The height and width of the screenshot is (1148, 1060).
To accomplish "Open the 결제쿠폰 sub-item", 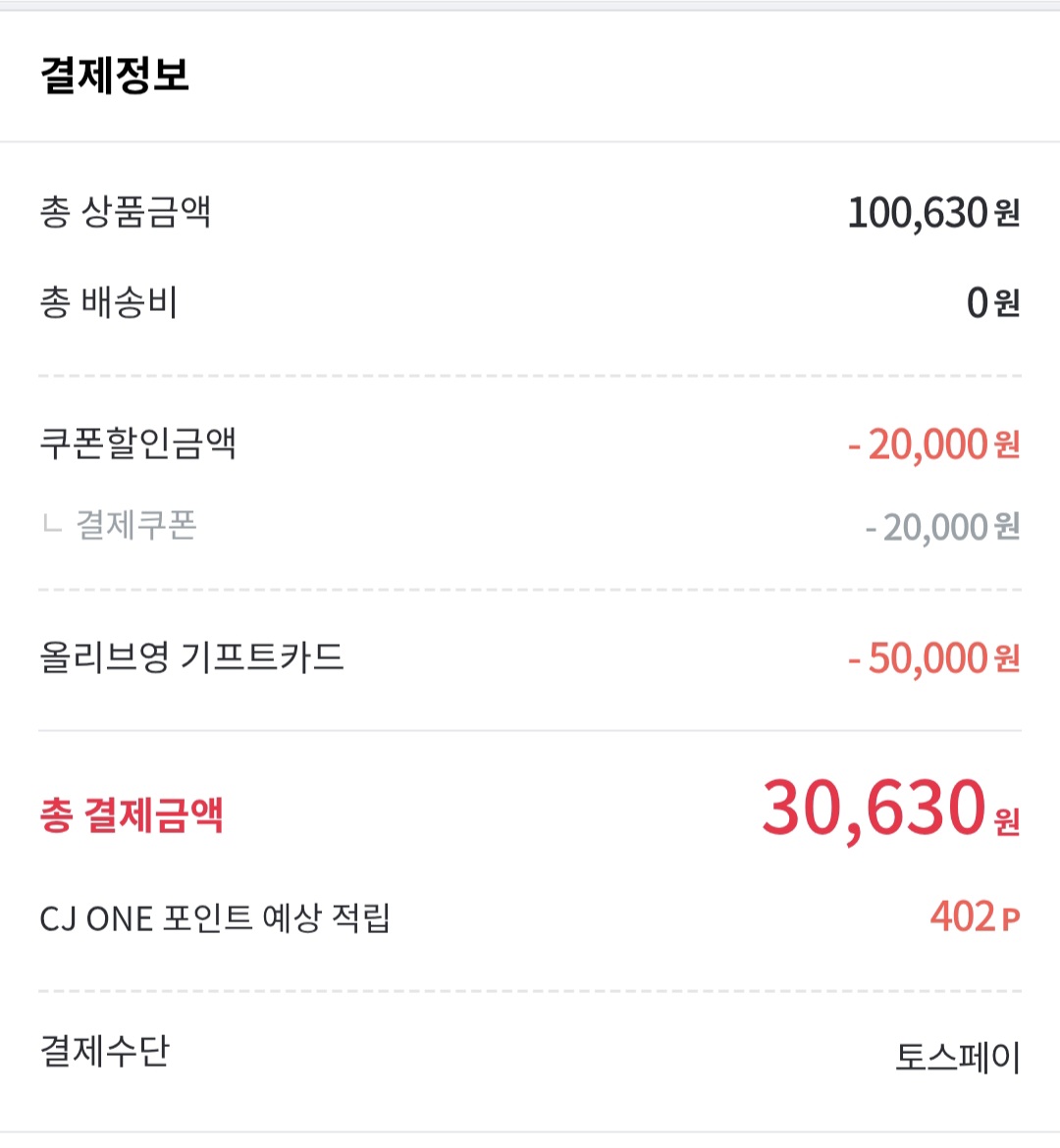I will (136, 526).
